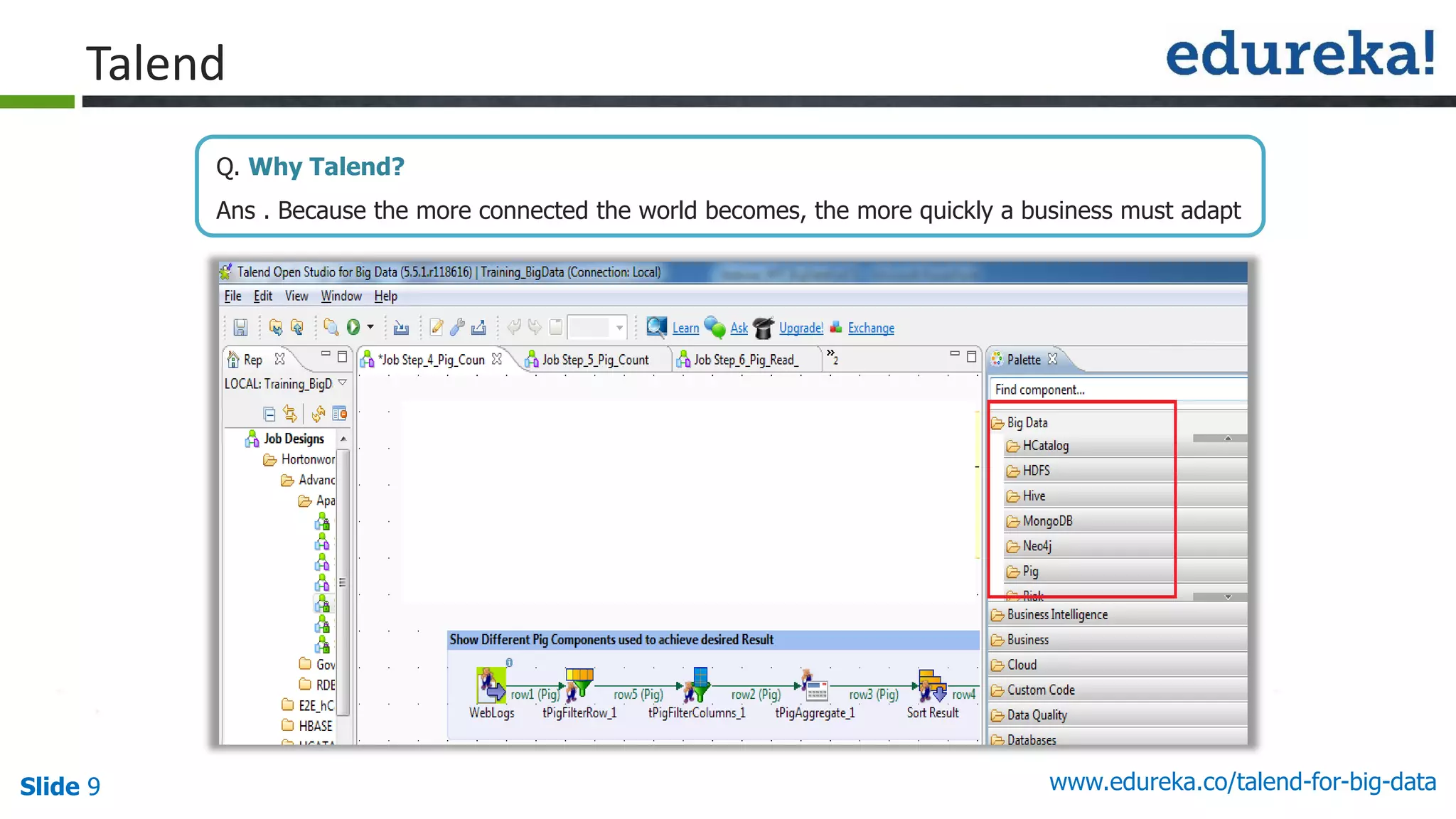Close the Palette view tab
Viewport: 1456px width, 819px height.
coord(1053,359)
